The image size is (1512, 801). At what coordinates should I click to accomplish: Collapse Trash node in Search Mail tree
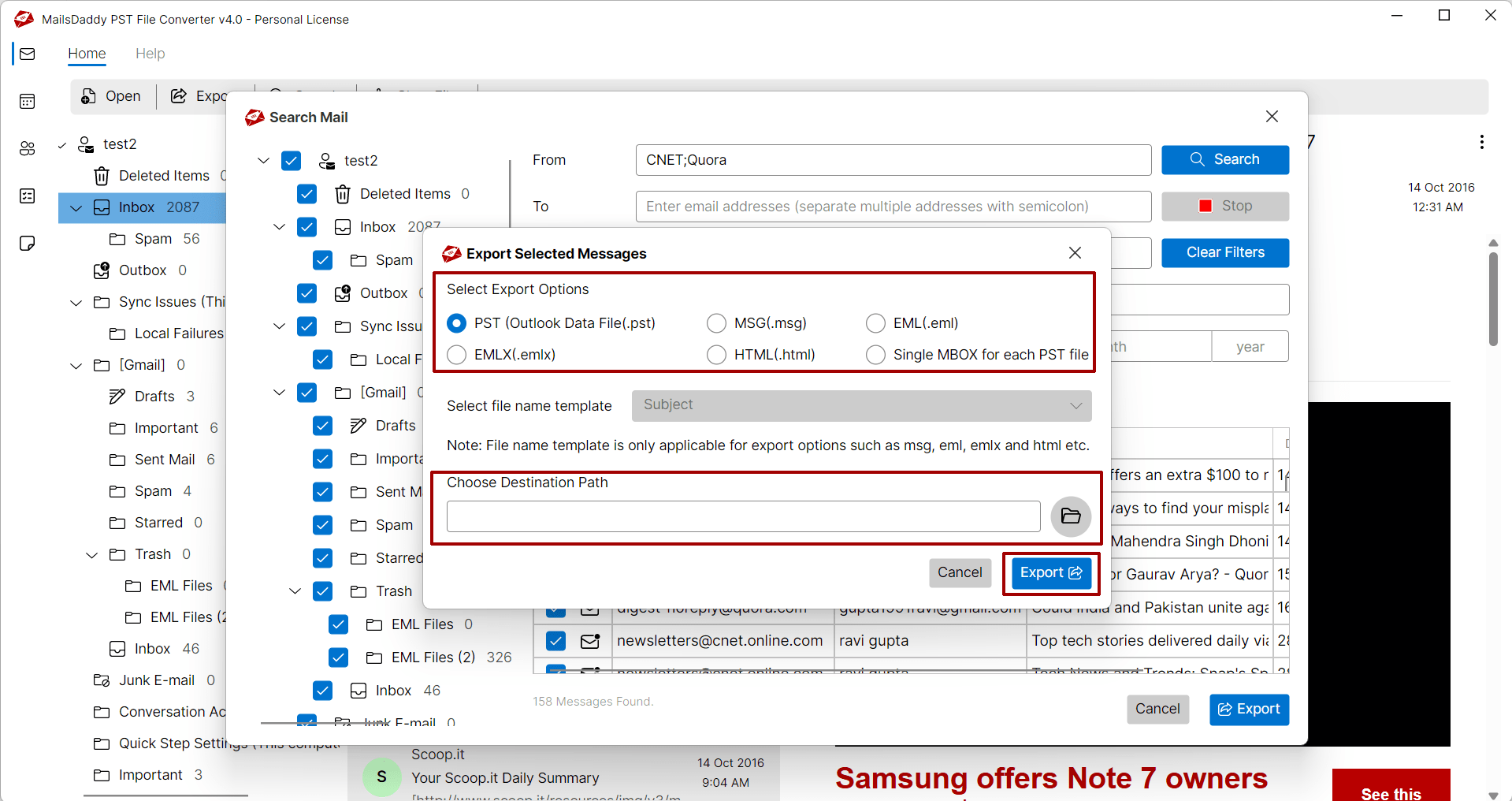295,591
